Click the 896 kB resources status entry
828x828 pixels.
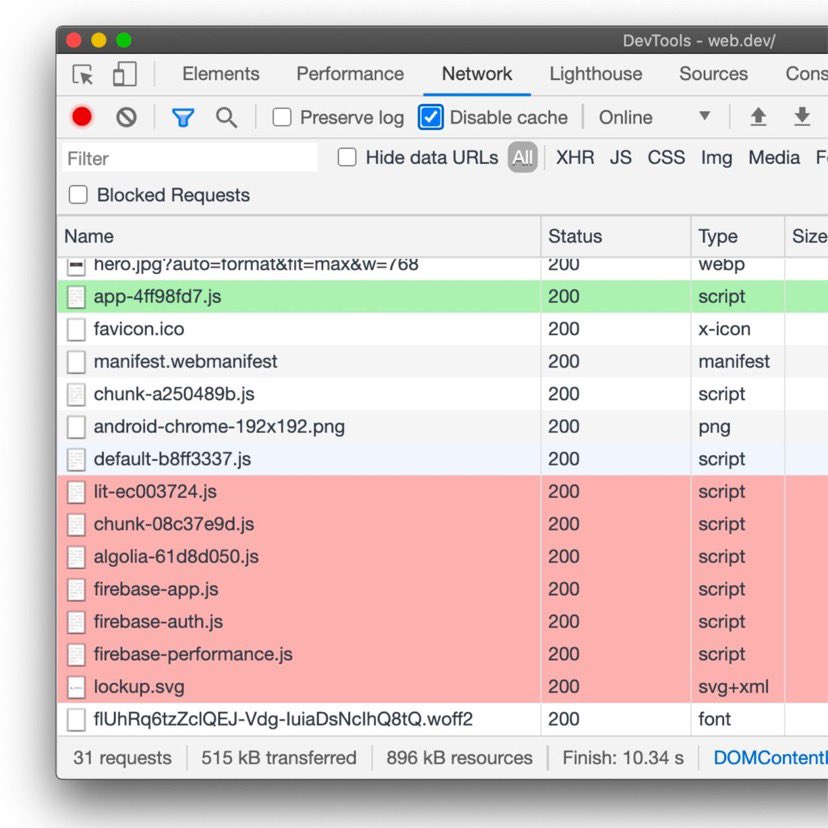(459, 758)
